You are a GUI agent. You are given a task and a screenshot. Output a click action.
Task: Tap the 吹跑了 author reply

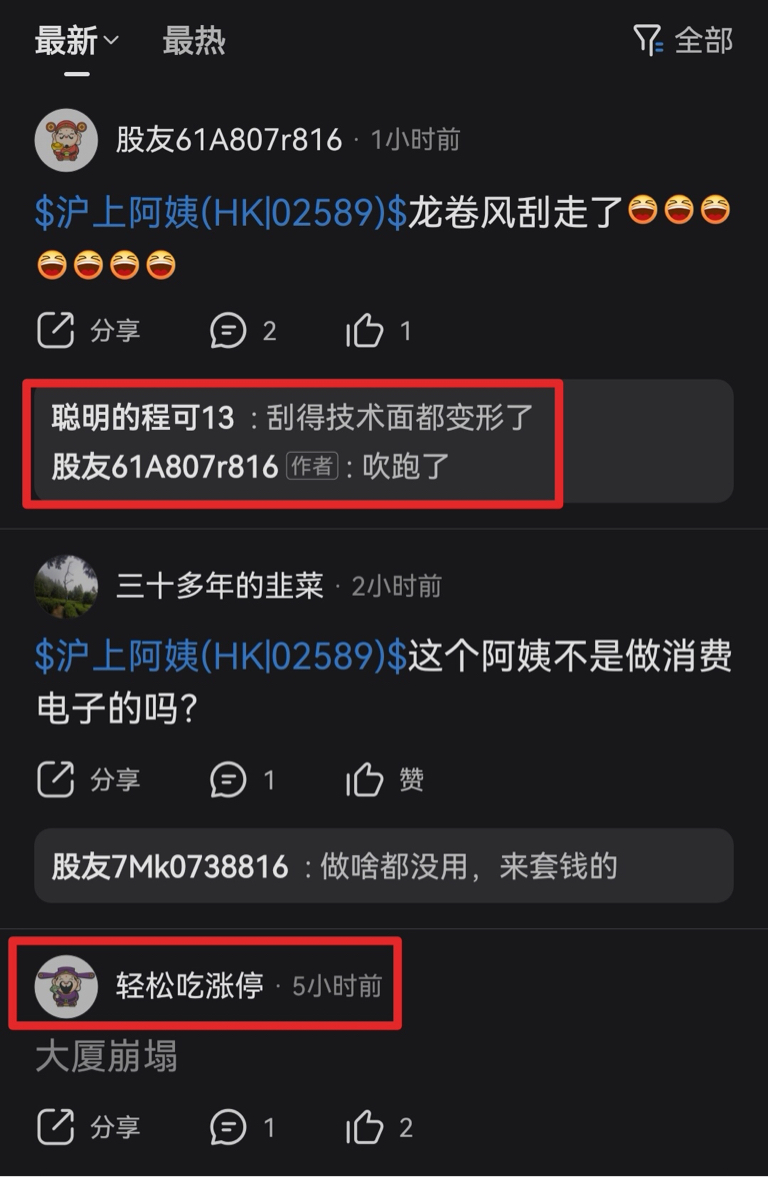[251, 467]
